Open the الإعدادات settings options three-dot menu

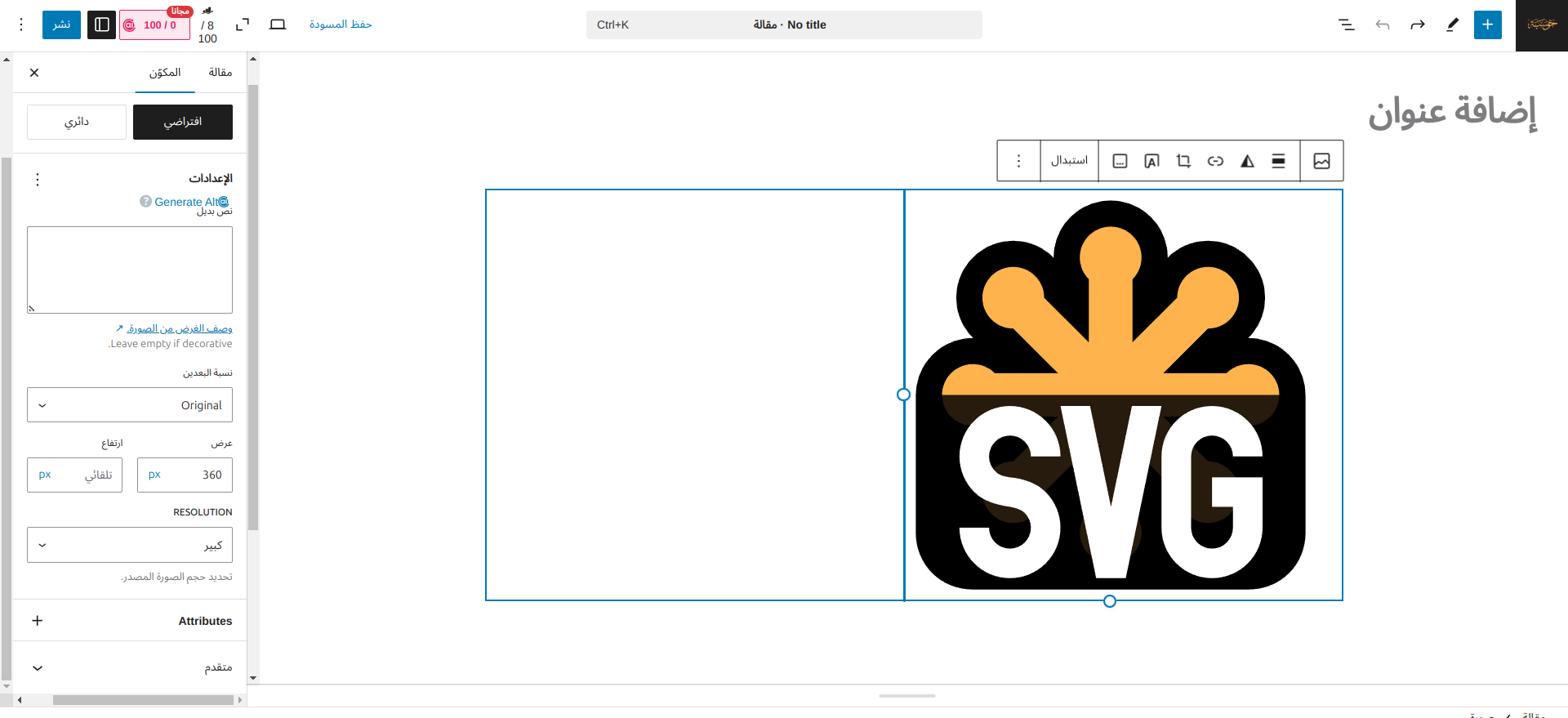click(38, 179)
